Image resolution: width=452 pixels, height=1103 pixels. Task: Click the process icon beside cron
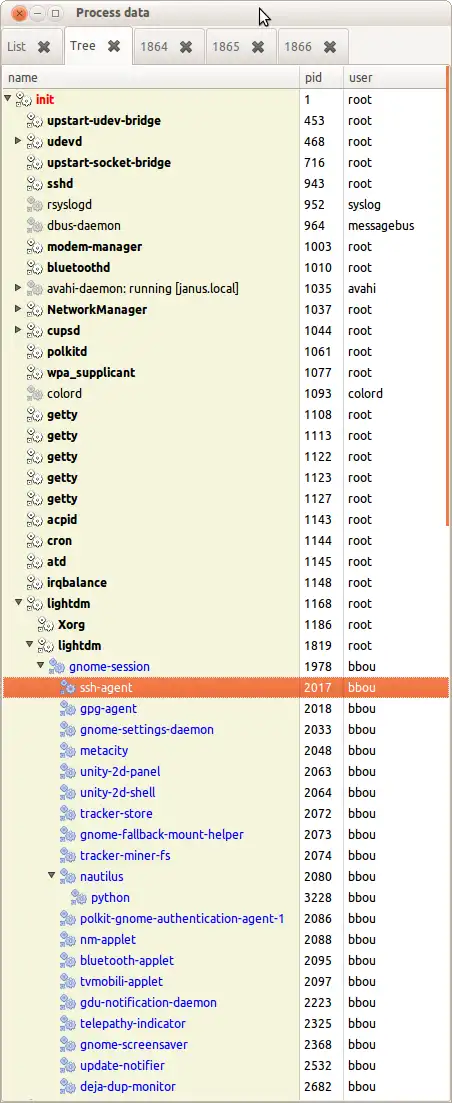pyautogui.click(x=35, y=541)
